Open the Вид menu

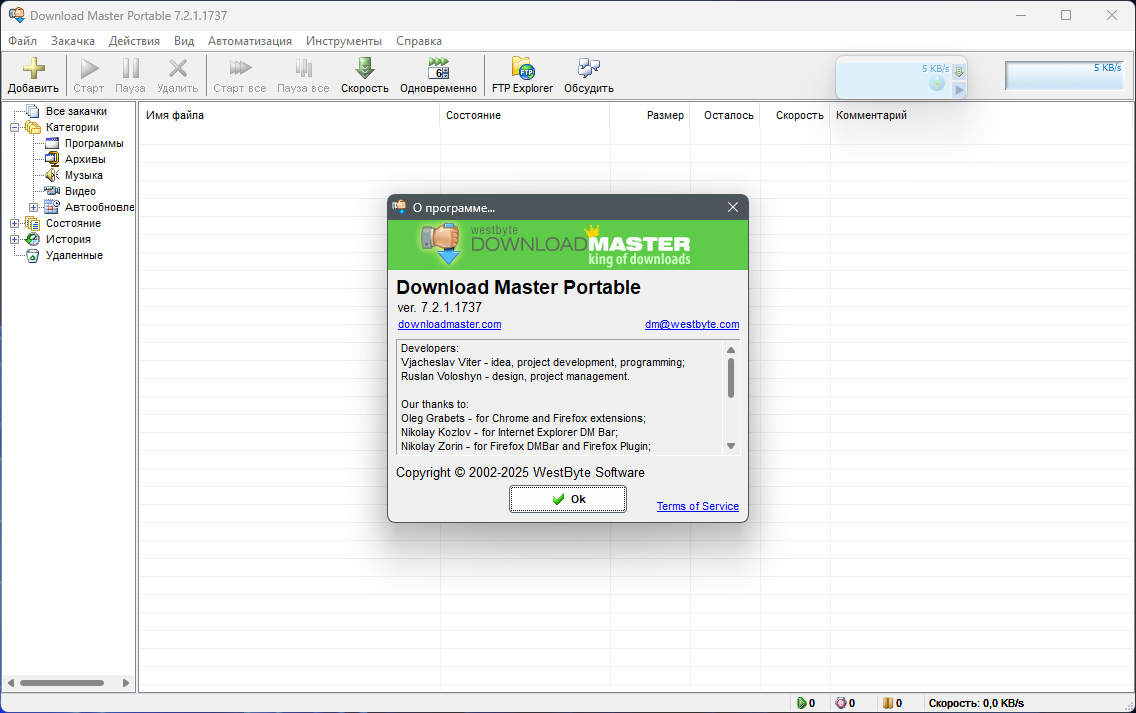pyautogui.click(x=184, y=41)
